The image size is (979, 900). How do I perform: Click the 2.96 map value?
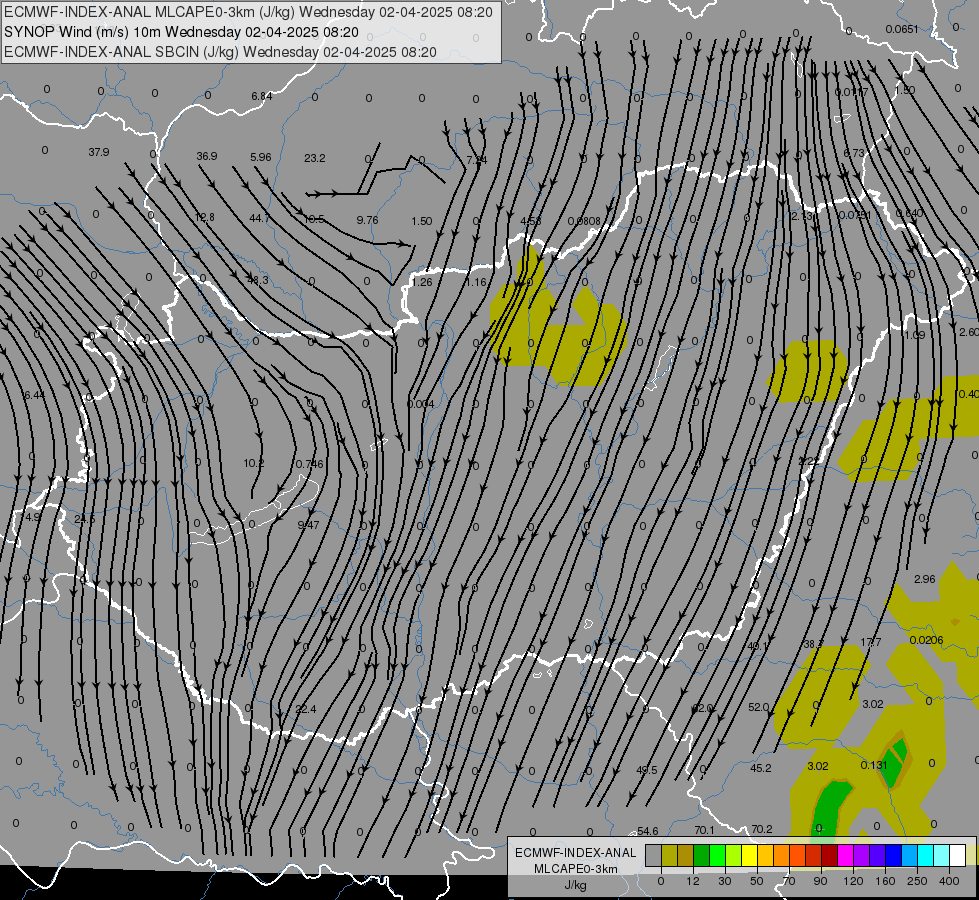[x=925, y=579]
